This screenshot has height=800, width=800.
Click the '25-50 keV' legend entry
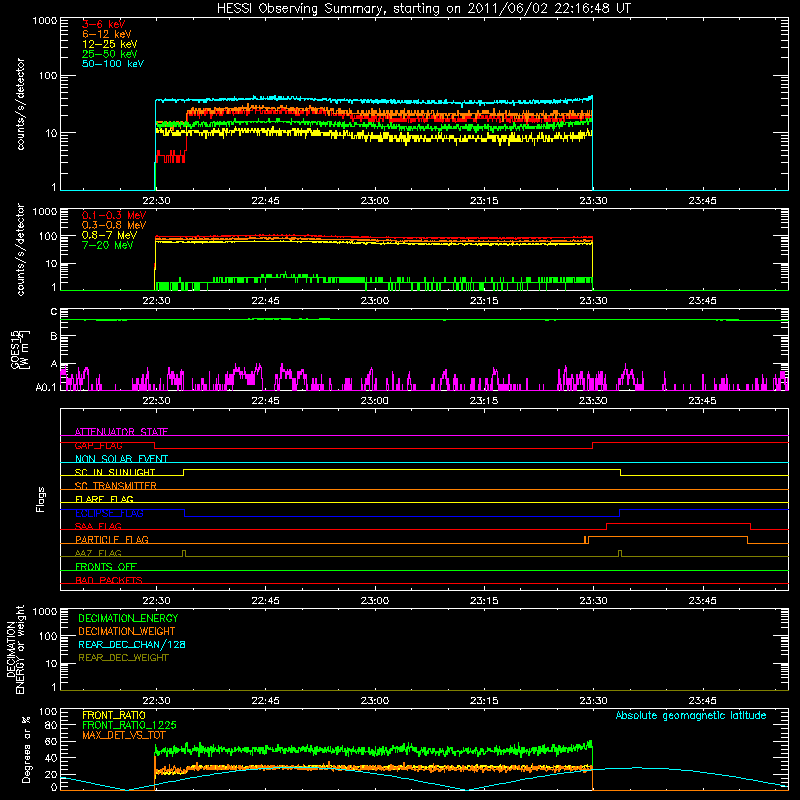click(110, 54)
